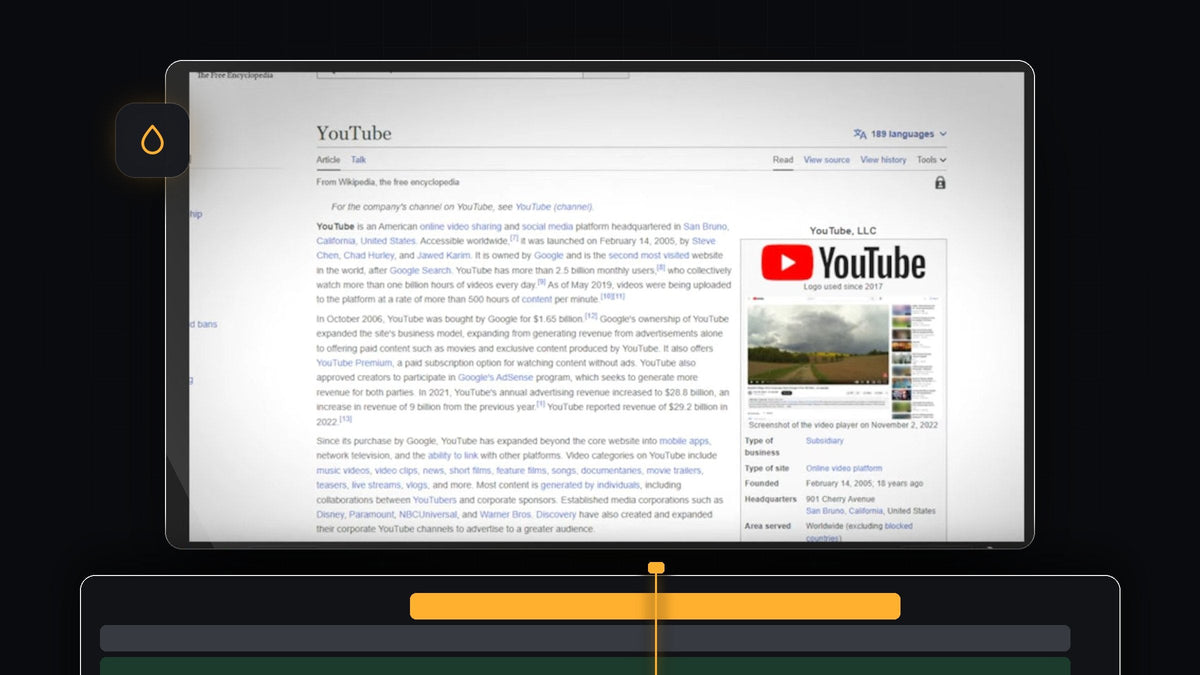Viewport: 1200px width, 675px height.
Task: Click the Warner Bros. Discovery link
Action: point(528,515)
